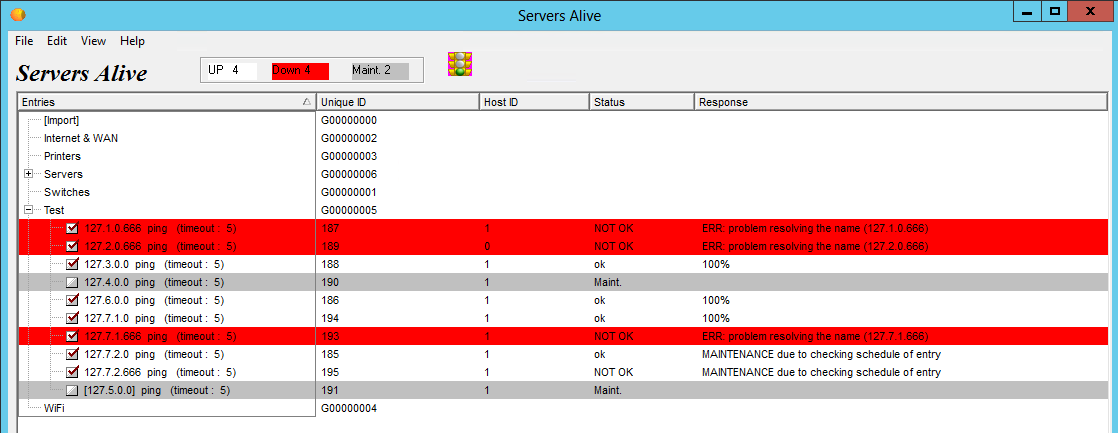Click the orange app icon in title bar
The width and height of the screenshot is (1118, 433).
click(x=19, y=14)
